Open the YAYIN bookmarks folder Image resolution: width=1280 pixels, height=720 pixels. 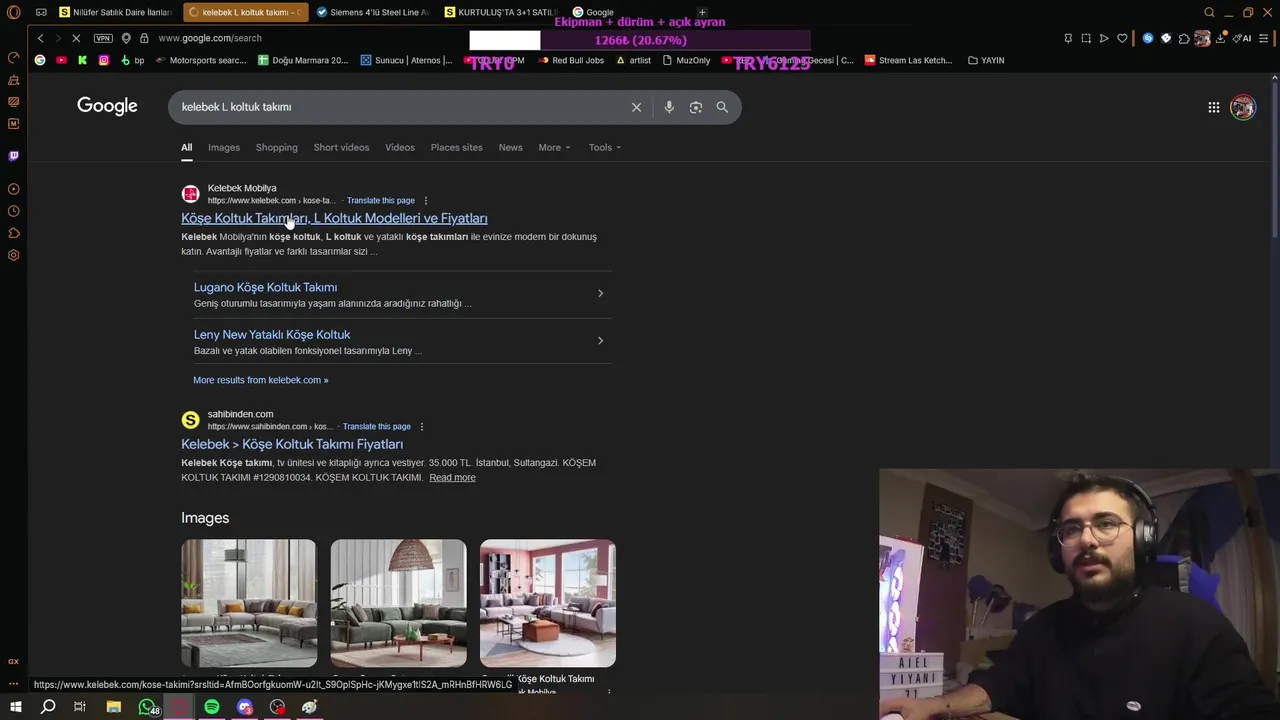coord(986,60)
